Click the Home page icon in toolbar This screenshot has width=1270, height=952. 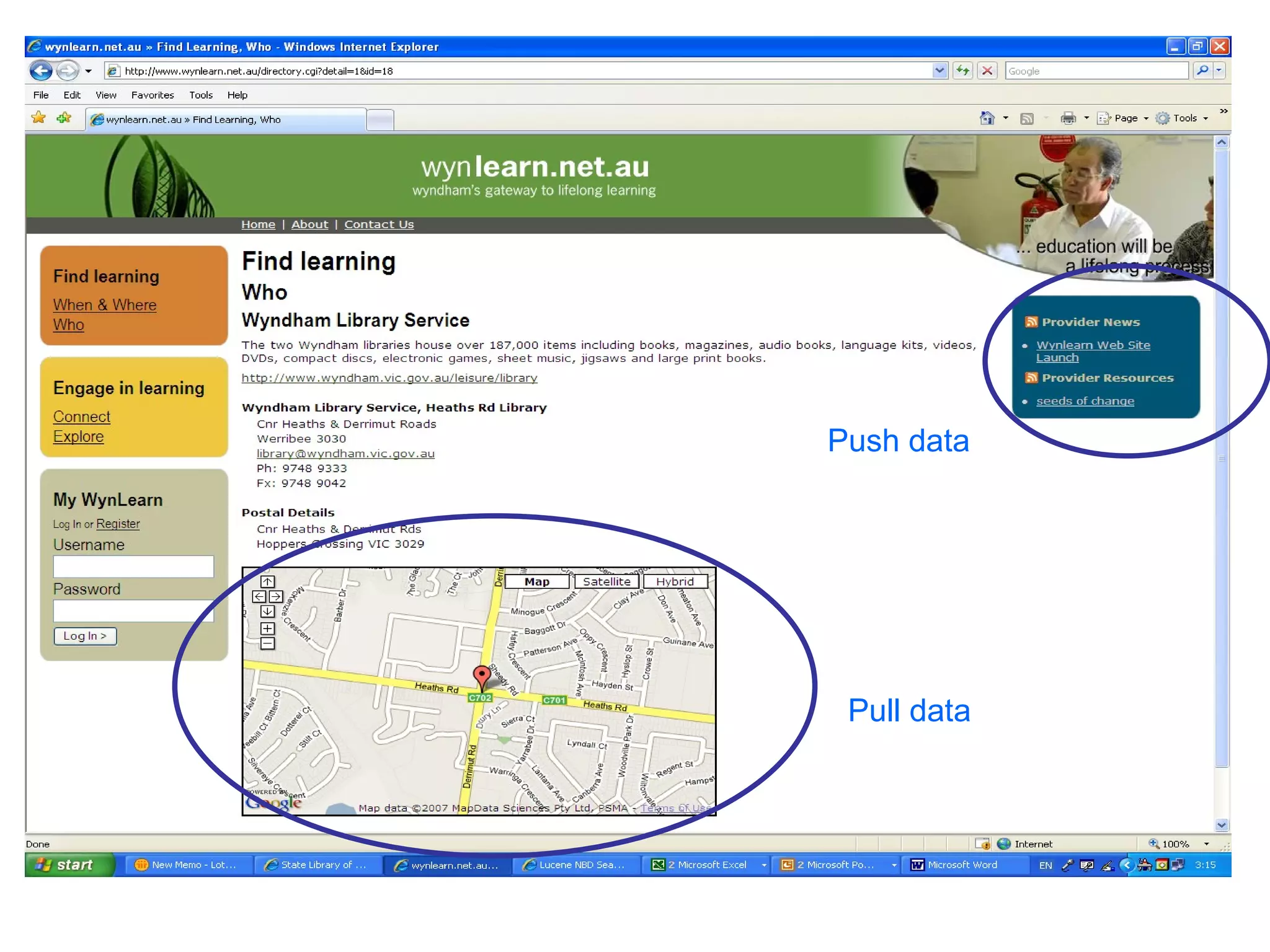[987, 118]
